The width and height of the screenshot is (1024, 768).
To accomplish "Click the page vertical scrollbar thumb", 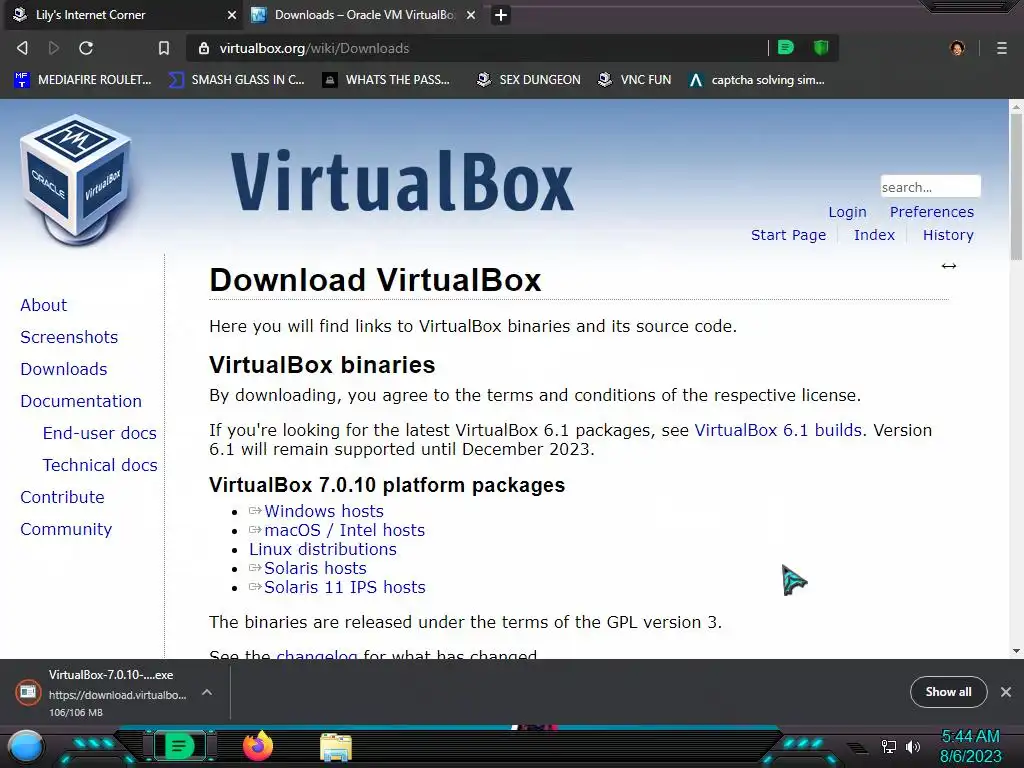I will (1016, 186).
